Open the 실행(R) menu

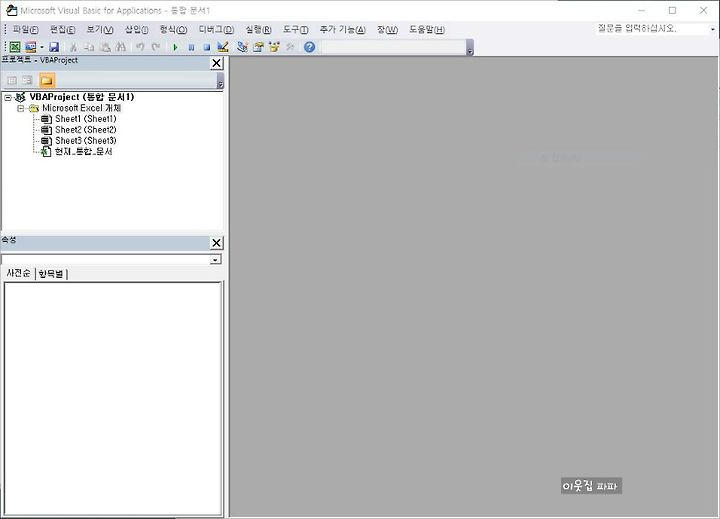tap(258, 29)
